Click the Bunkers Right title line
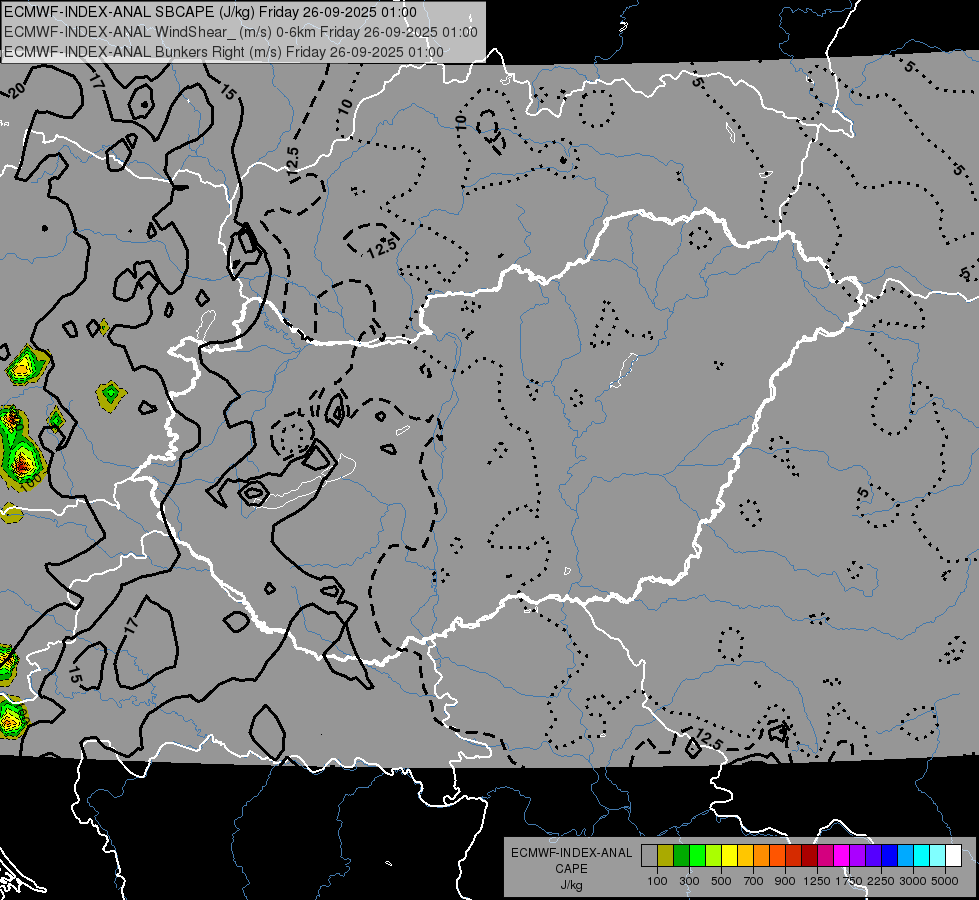 tap(224, 52)
